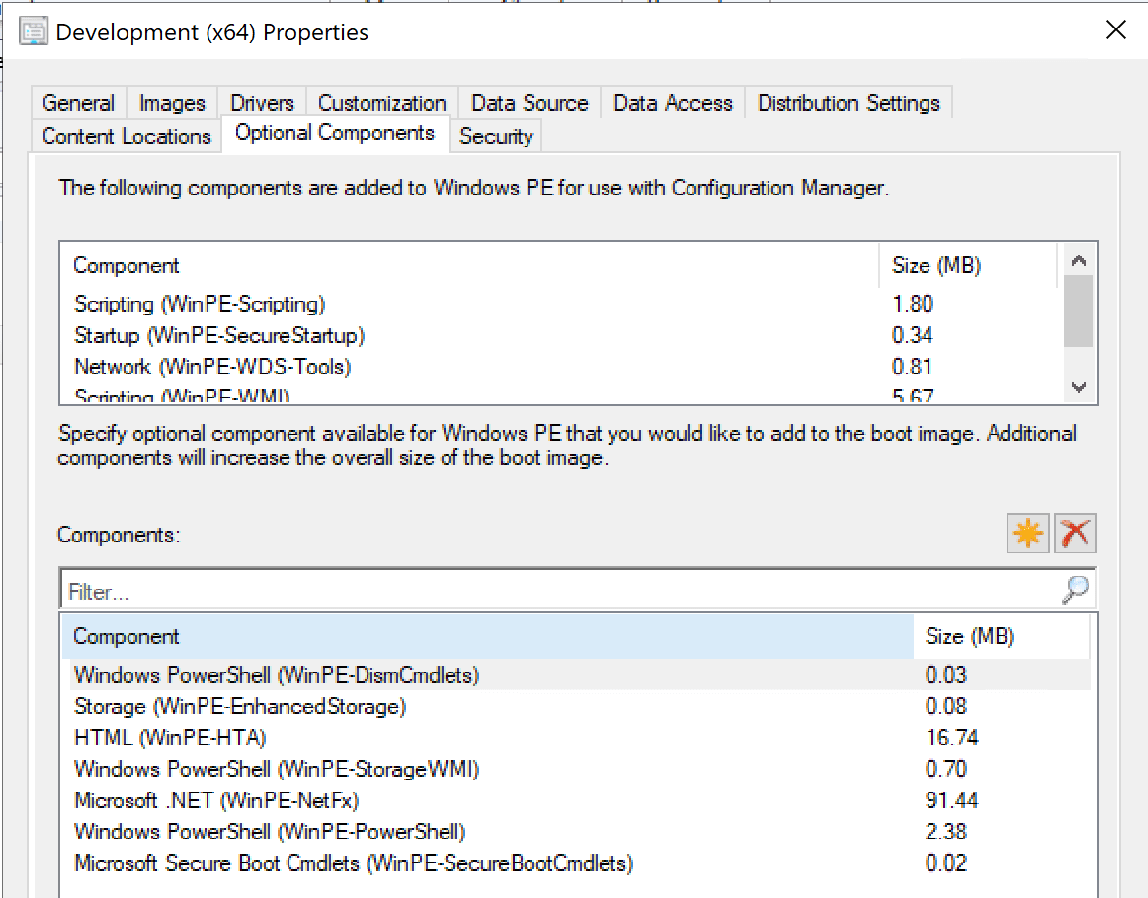Select the Data Source tab
1148x898 pixels.
(529, 103)
